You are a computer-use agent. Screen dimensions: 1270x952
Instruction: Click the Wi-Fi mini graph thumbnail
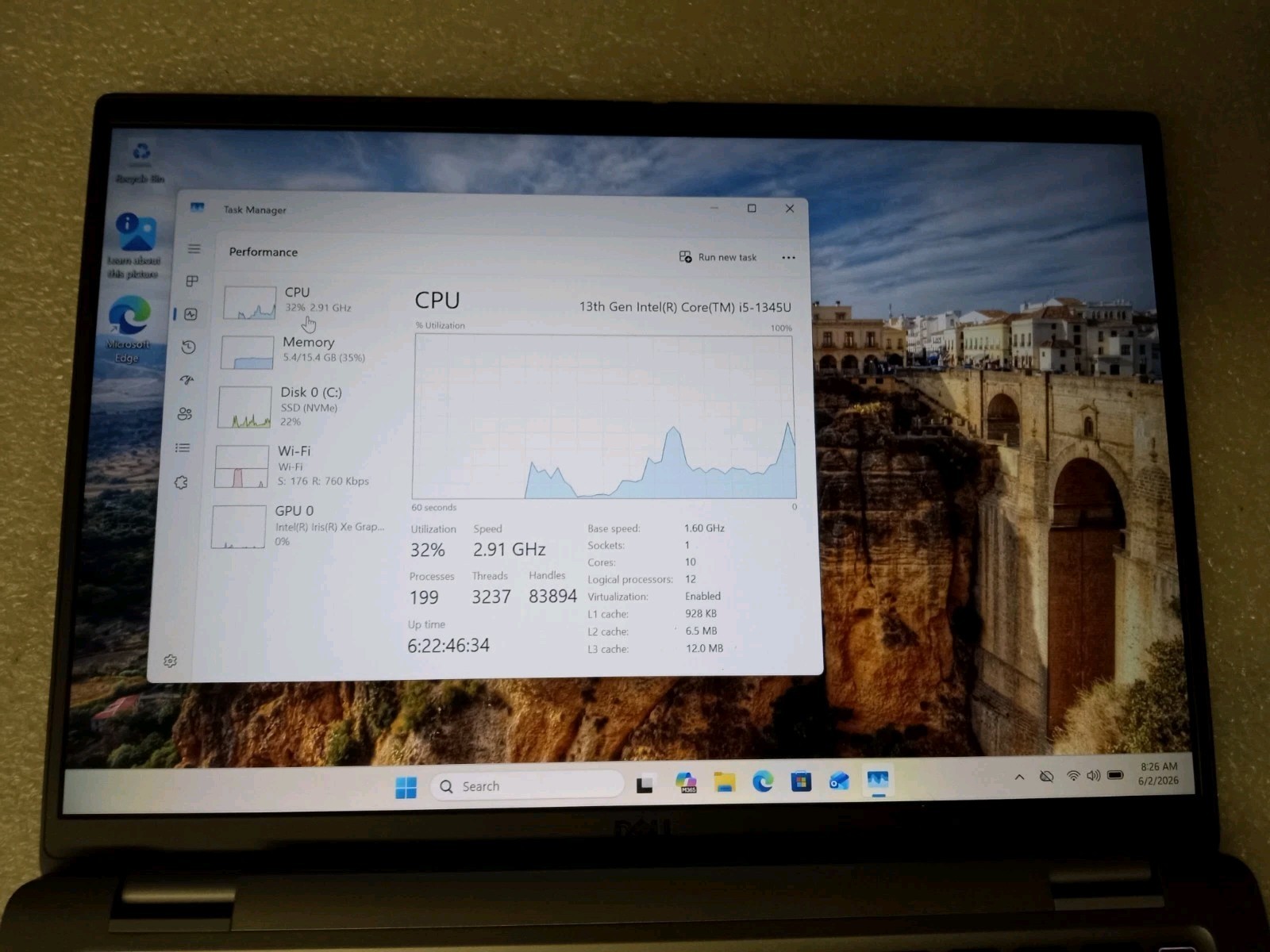(x=241, y=466)
